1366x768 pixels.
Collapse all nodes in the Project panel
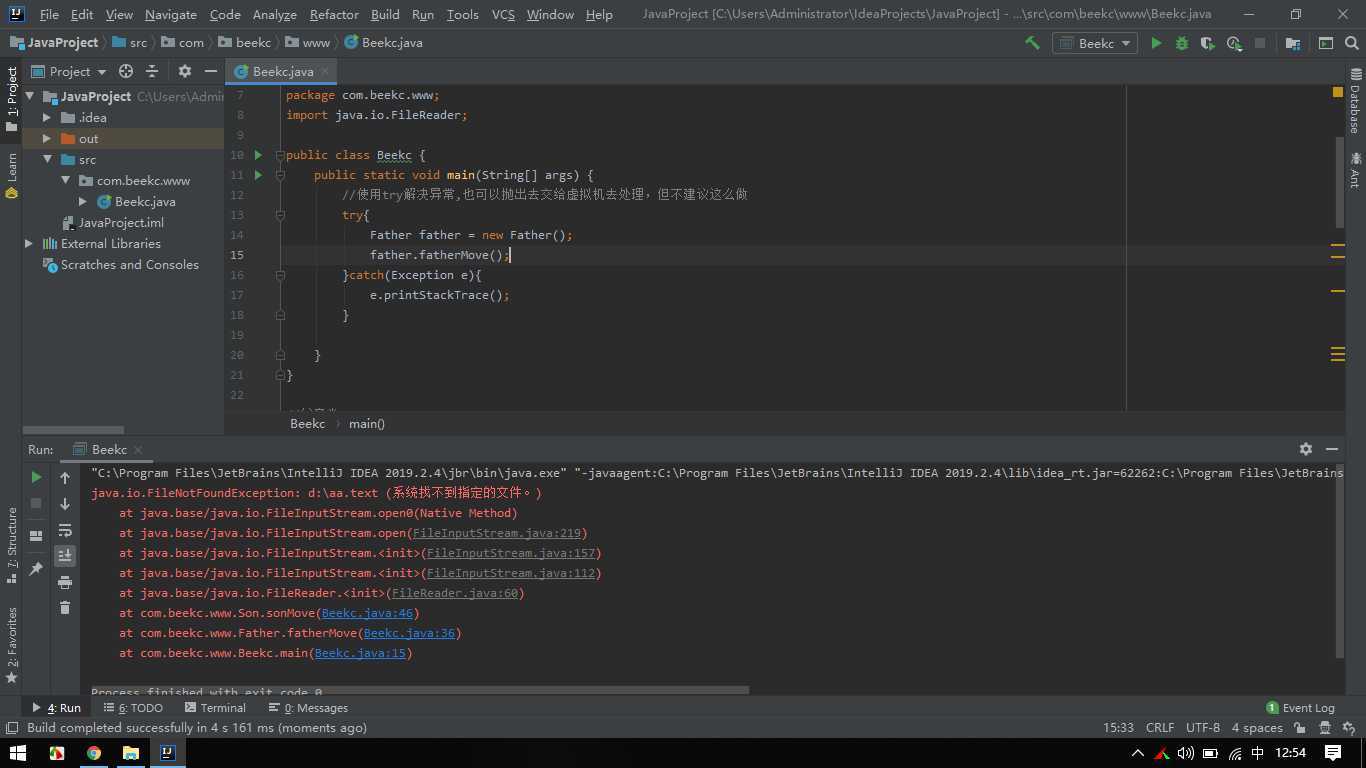tap(152, 71)
